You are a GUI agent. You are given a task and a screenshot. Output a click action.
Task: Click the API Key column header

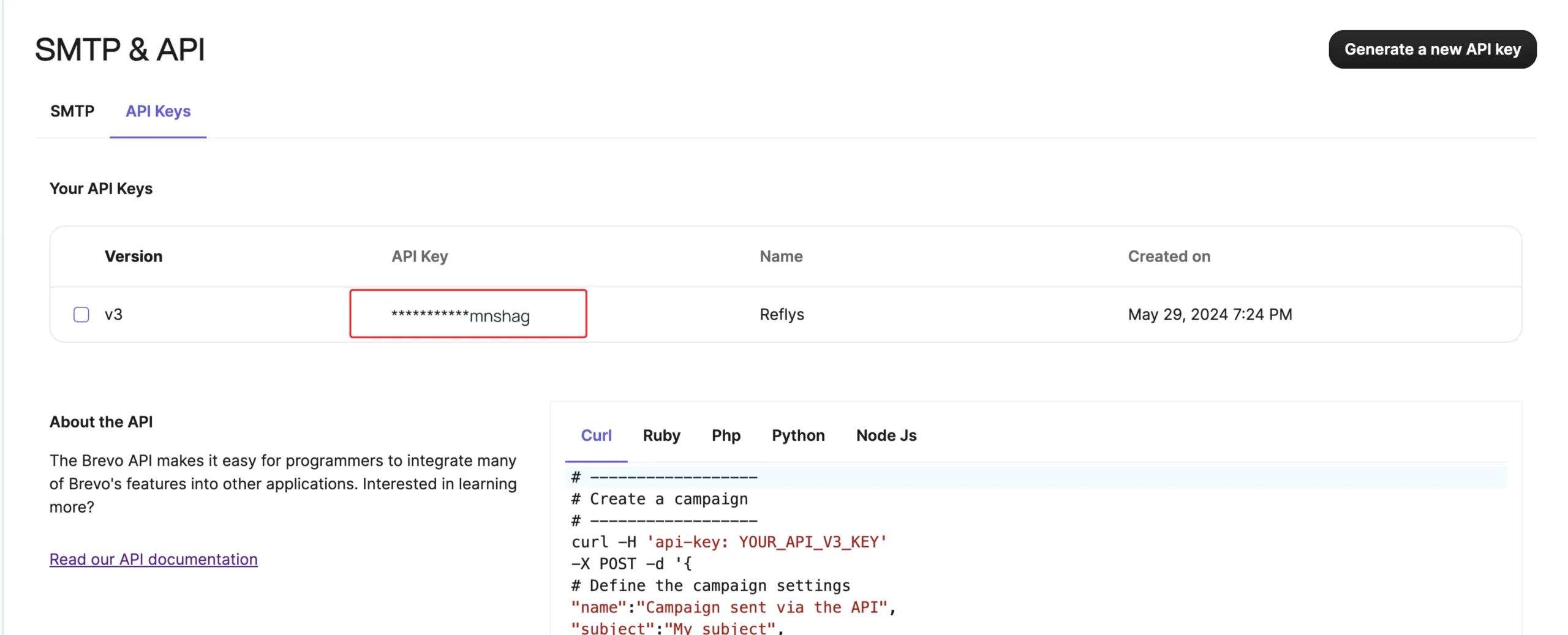[420, 256]
